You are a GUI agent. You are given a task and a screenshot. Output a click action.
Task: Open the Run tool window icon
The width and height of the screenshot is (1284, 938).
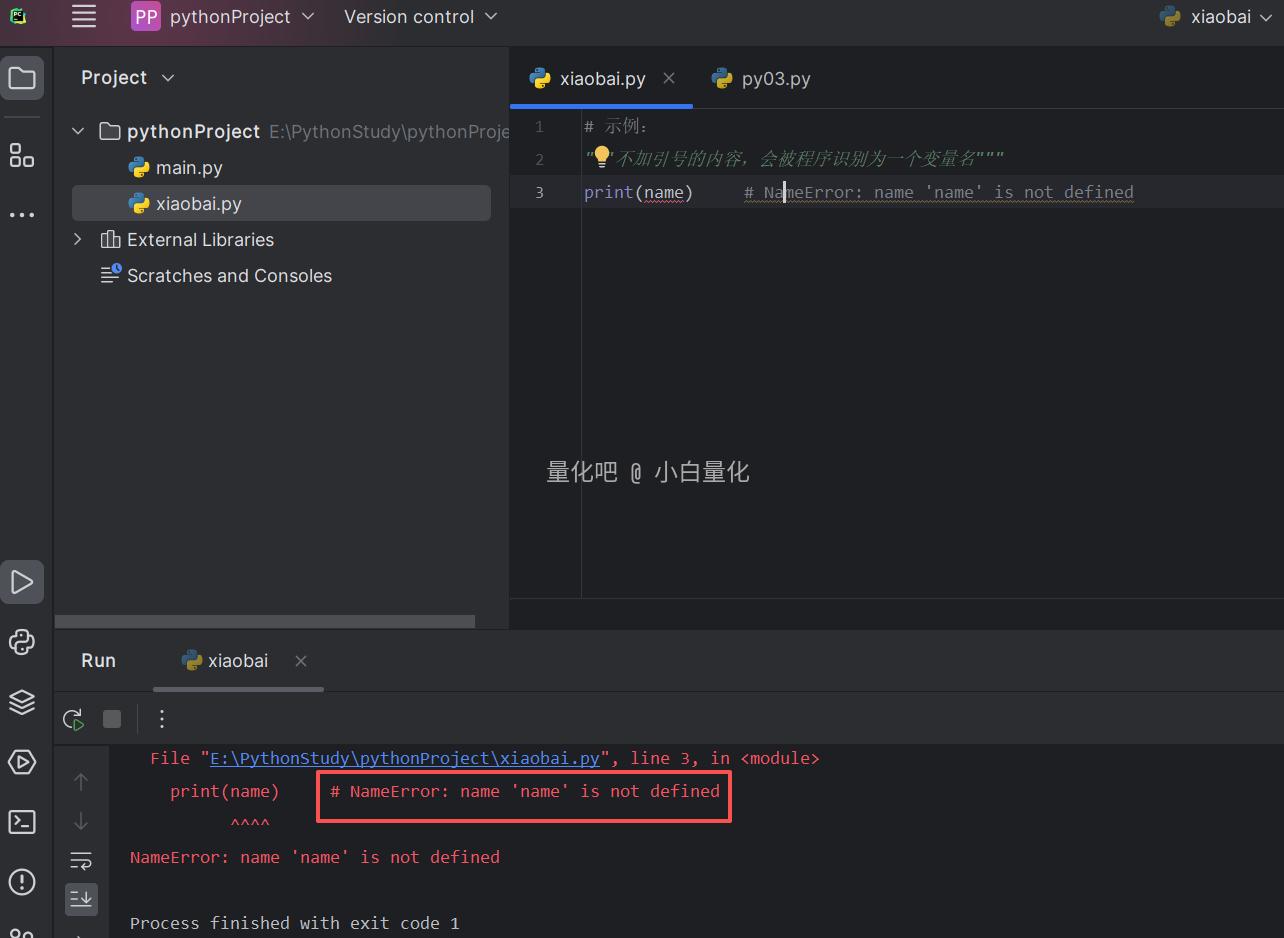tap(22, 582)
